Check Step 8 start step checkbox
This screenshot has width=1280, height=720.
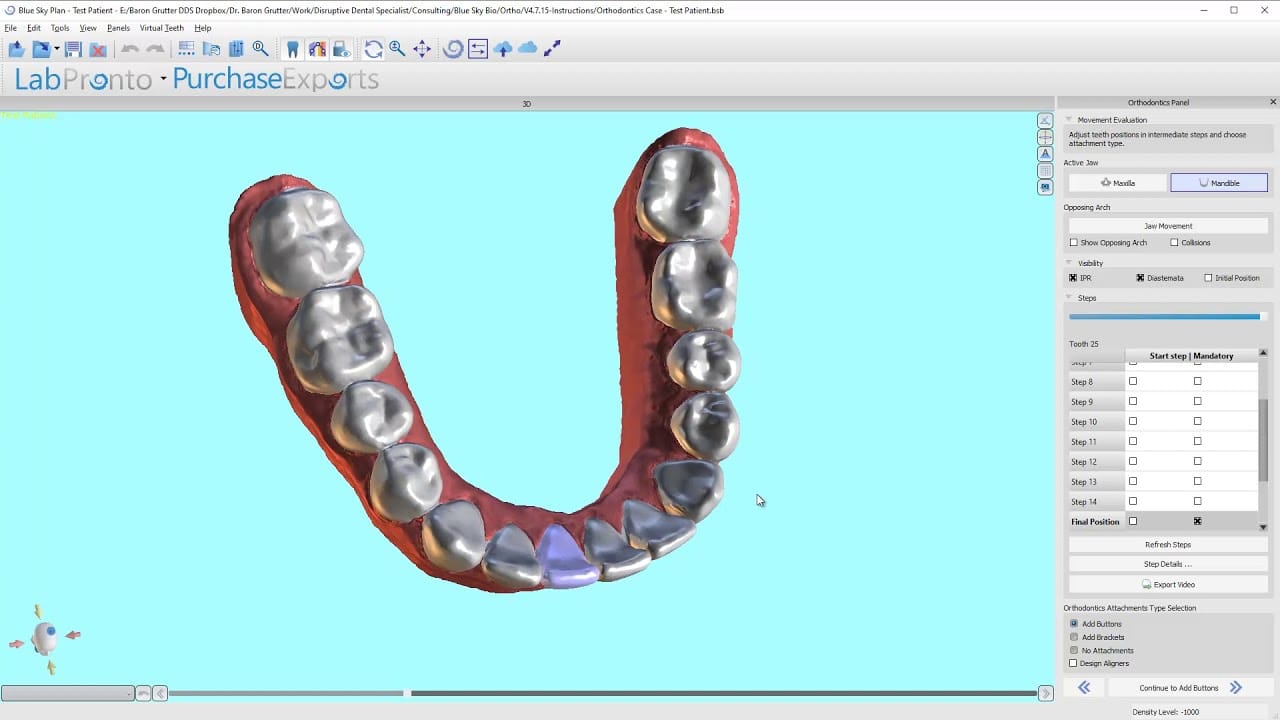pyautogui.click(x=1133, y=381)
